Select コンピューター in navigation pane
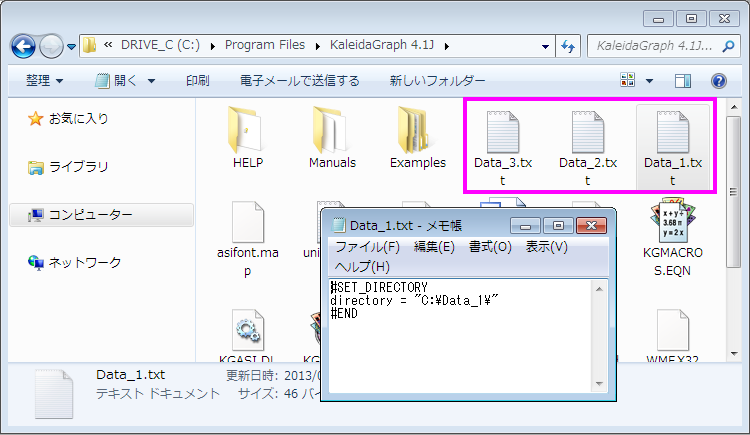The height and width of the screenshot is (435, 750). tap(101, 215)
